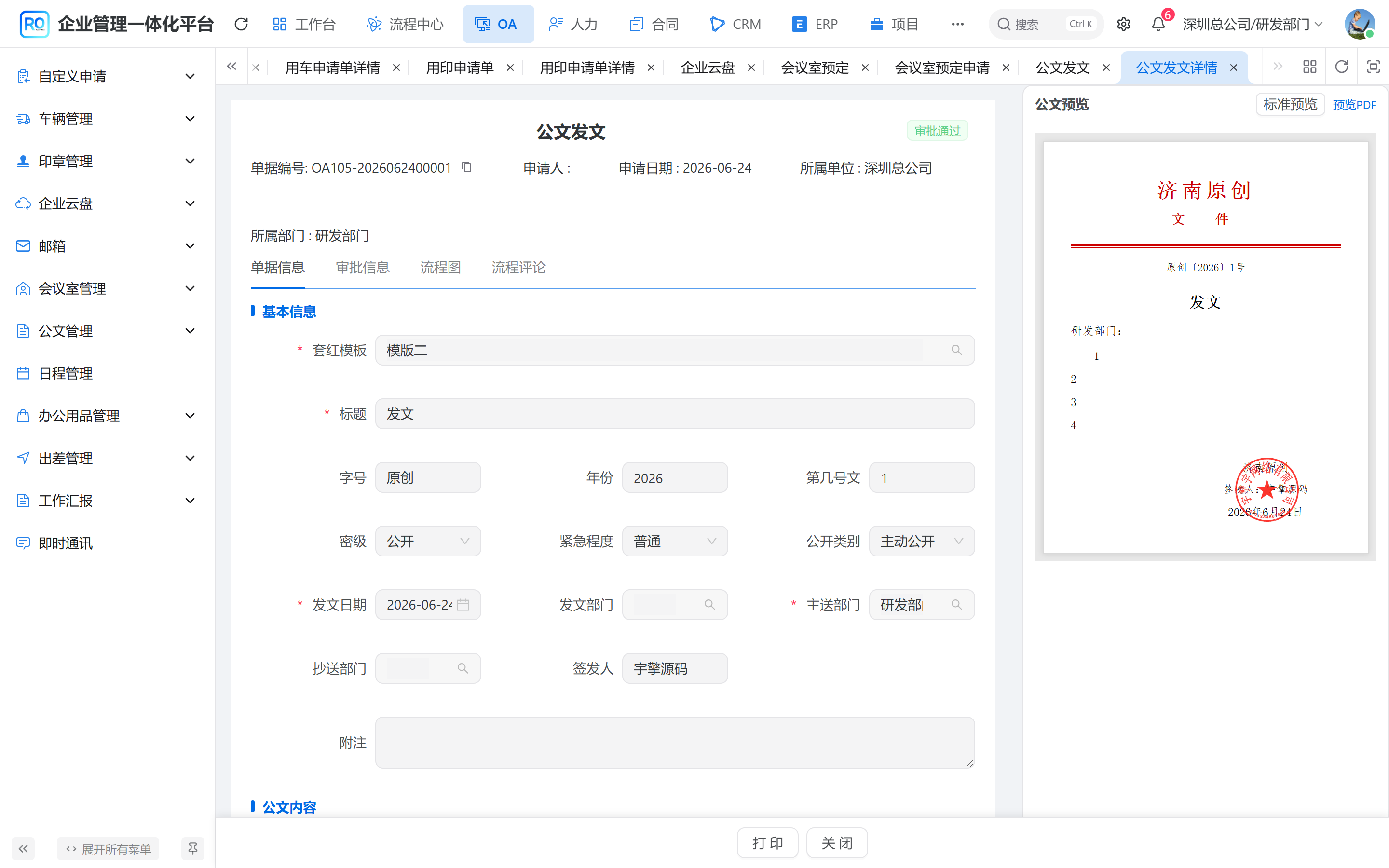Open the tab grid layout icon

point(1310,67)
